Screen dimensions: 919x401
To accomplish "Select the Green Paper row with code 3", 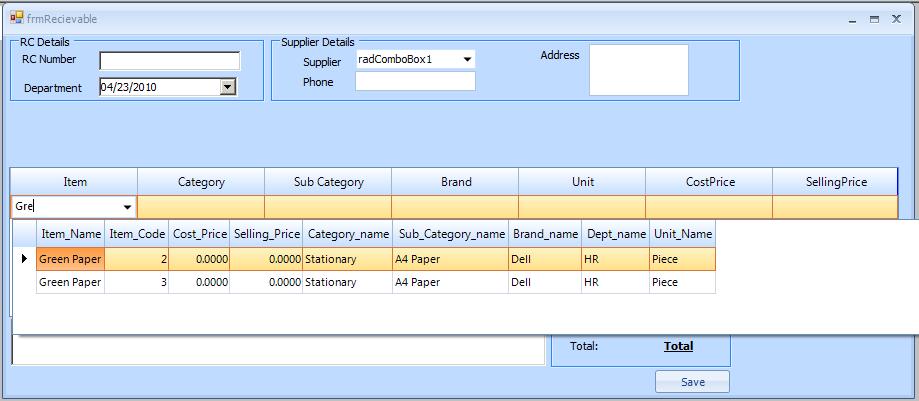I will 71,282.
